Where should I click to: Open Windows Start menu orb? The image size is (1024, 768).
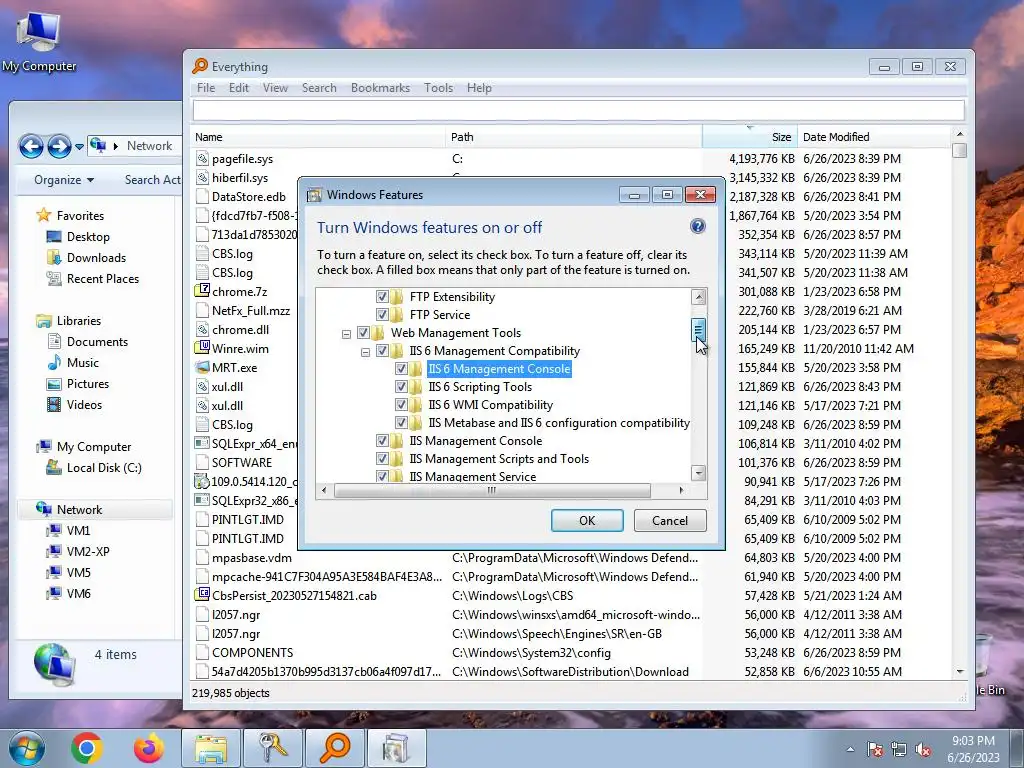(26, 748)
